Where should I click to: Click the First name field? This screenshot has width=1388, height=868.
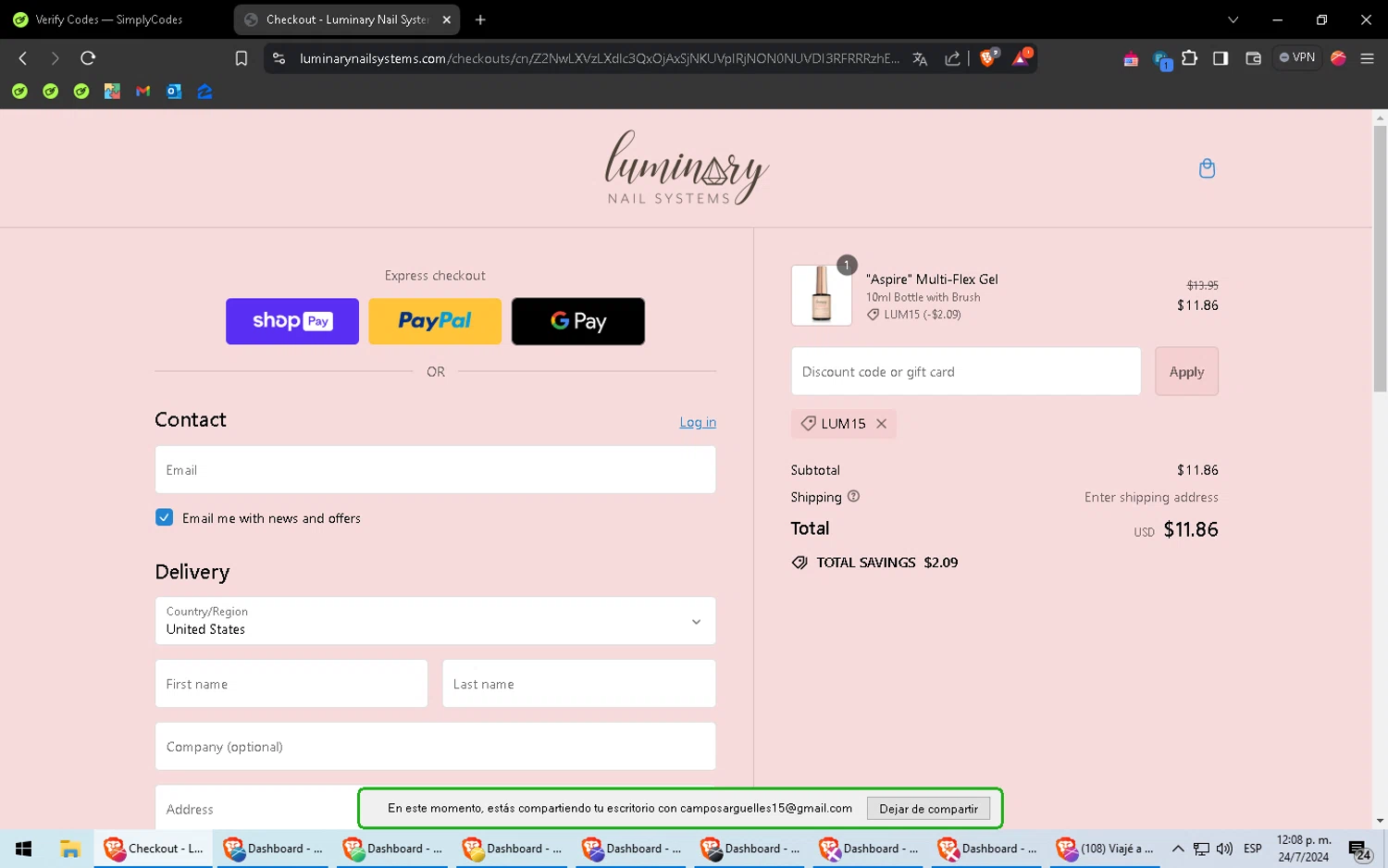pyautogui.click(x=291, y=684)
